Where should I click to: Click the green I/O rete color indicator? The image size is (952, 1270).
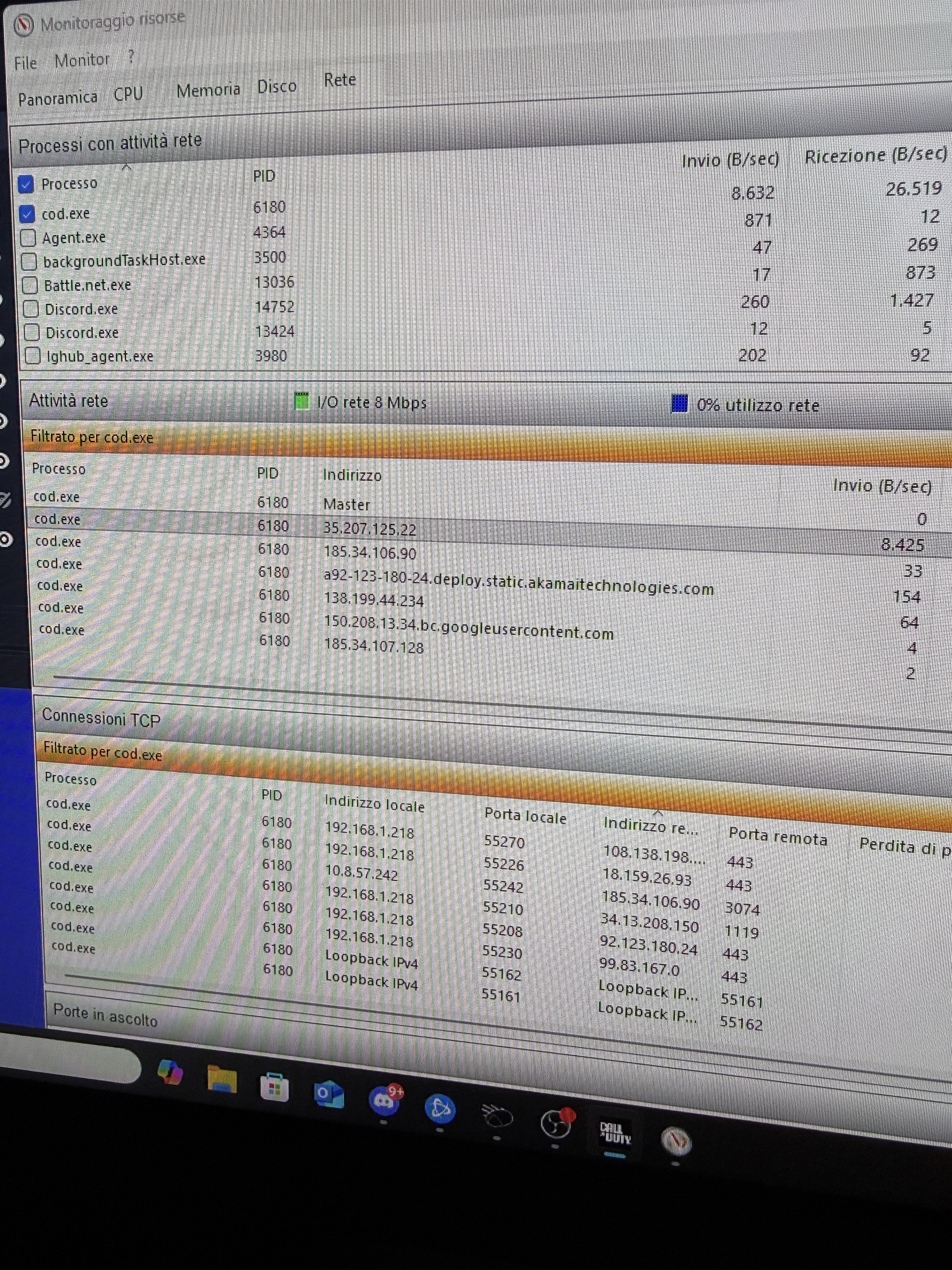click(x=302, y=401)
